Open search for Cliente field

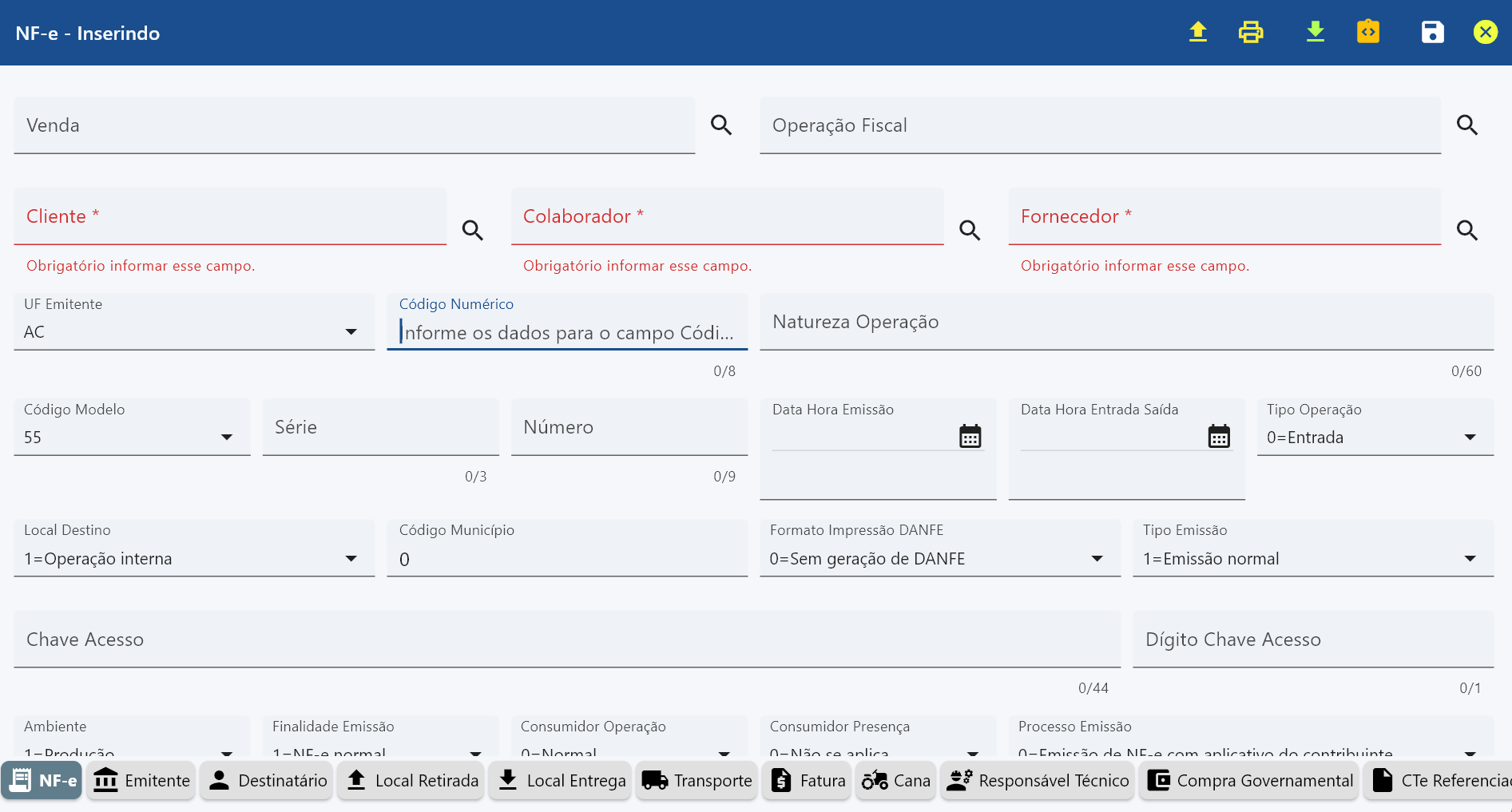coord(473,231)
